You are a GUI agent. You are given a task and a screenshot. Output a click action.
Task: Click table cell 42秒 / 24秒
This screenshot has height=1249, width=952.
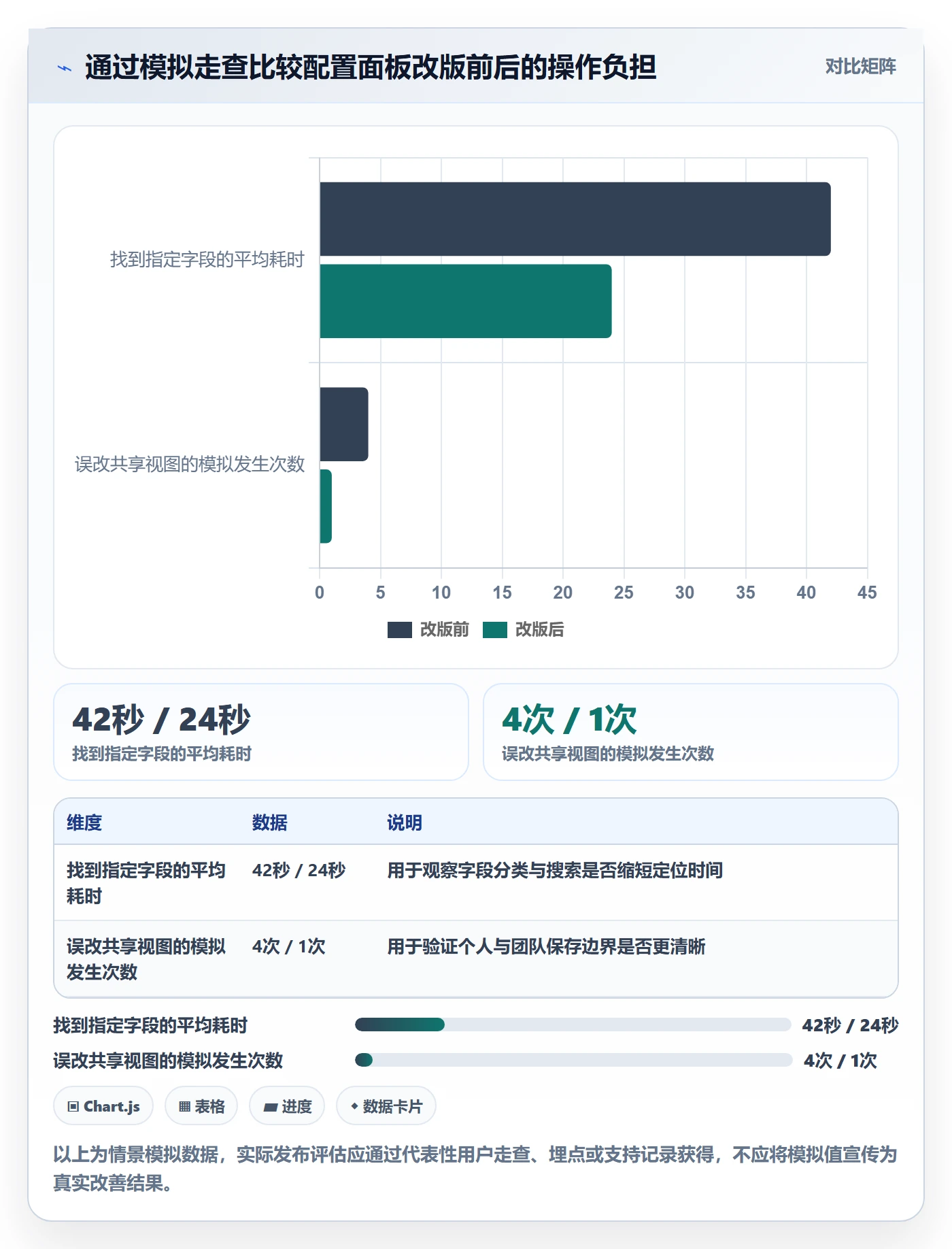click(299, 871)
